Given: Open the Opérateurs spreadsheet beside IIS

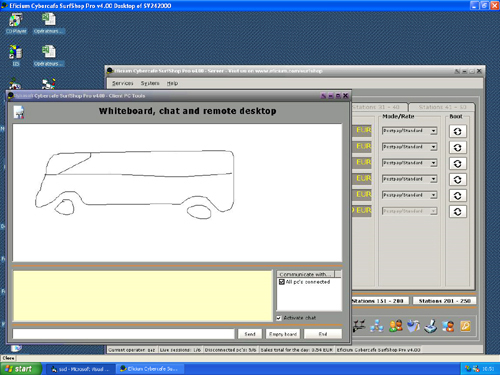Looking at the screenshot, I should (x=49, y=55).
